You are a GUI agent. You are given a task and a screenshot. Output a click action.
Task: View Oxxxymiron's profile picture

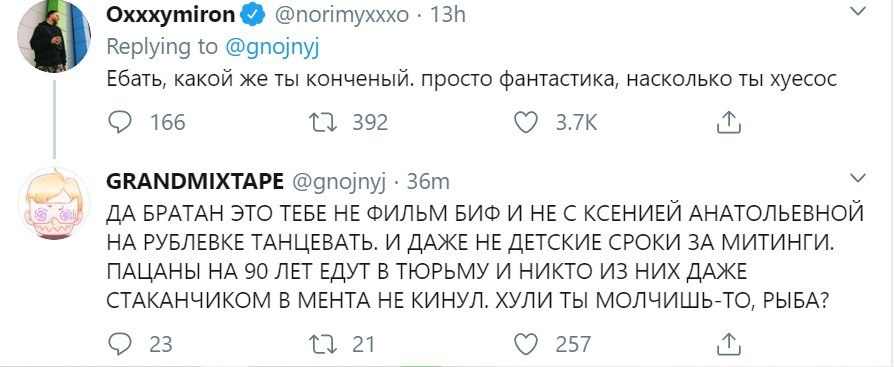53,38
